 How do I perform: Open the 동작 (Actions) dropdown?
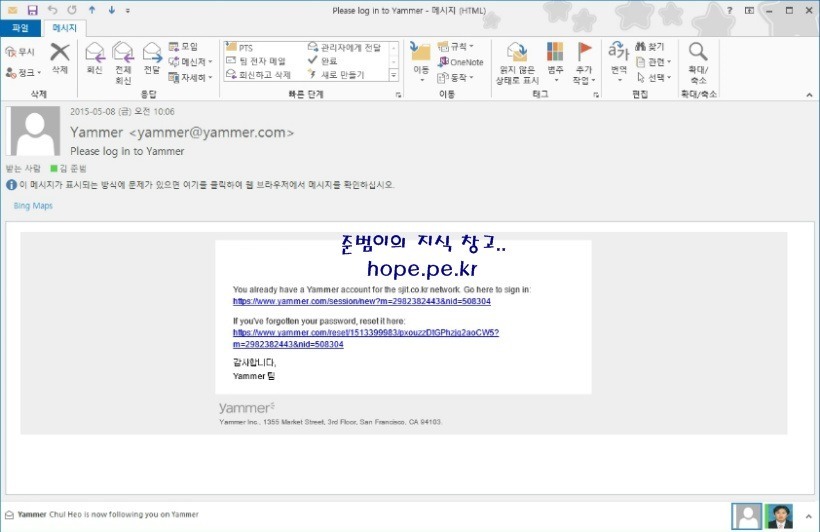(x=455, y=77)
